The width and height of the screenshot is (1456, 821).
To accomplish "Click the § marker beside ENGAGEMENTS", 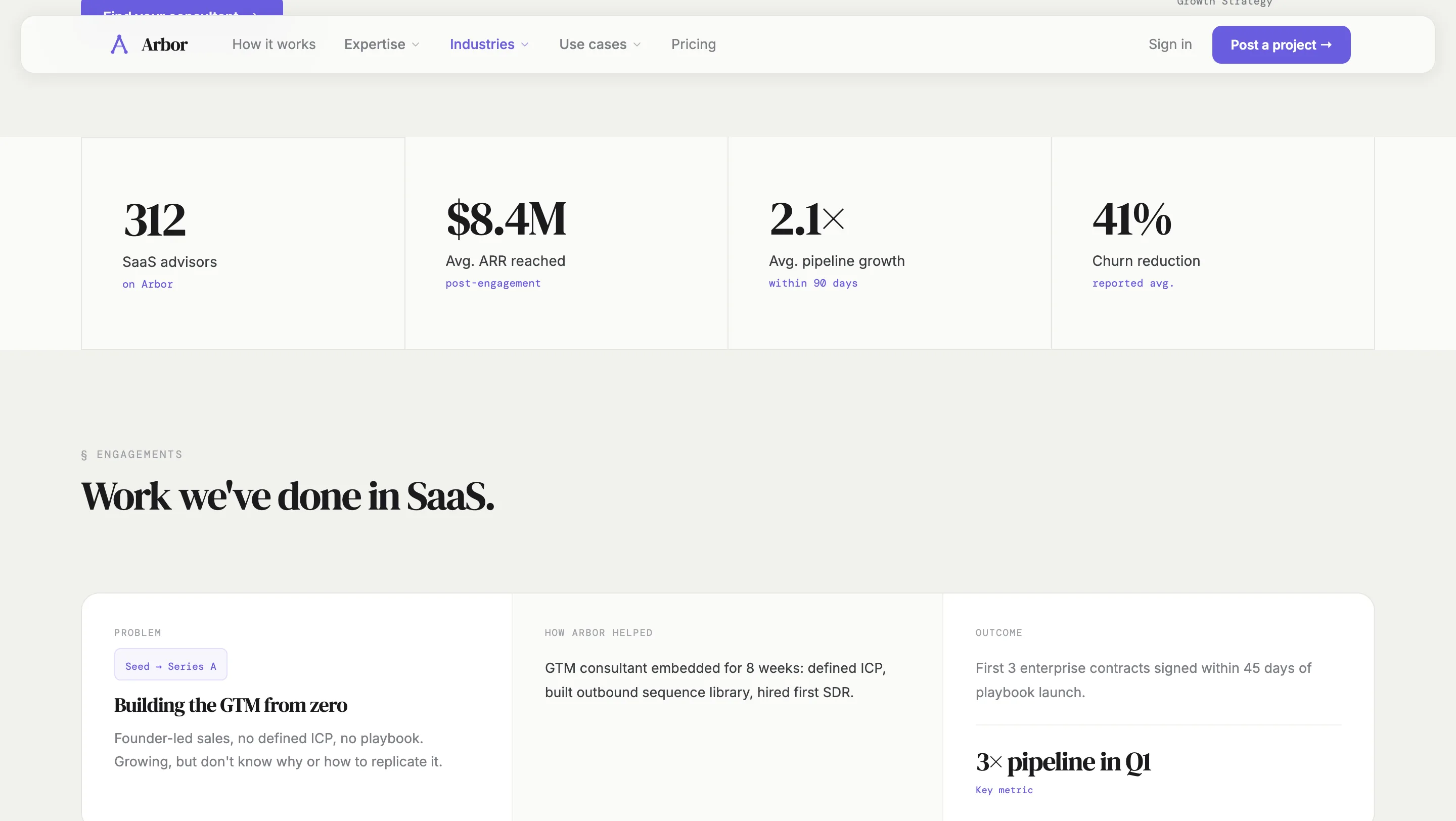I will [84, 454].
